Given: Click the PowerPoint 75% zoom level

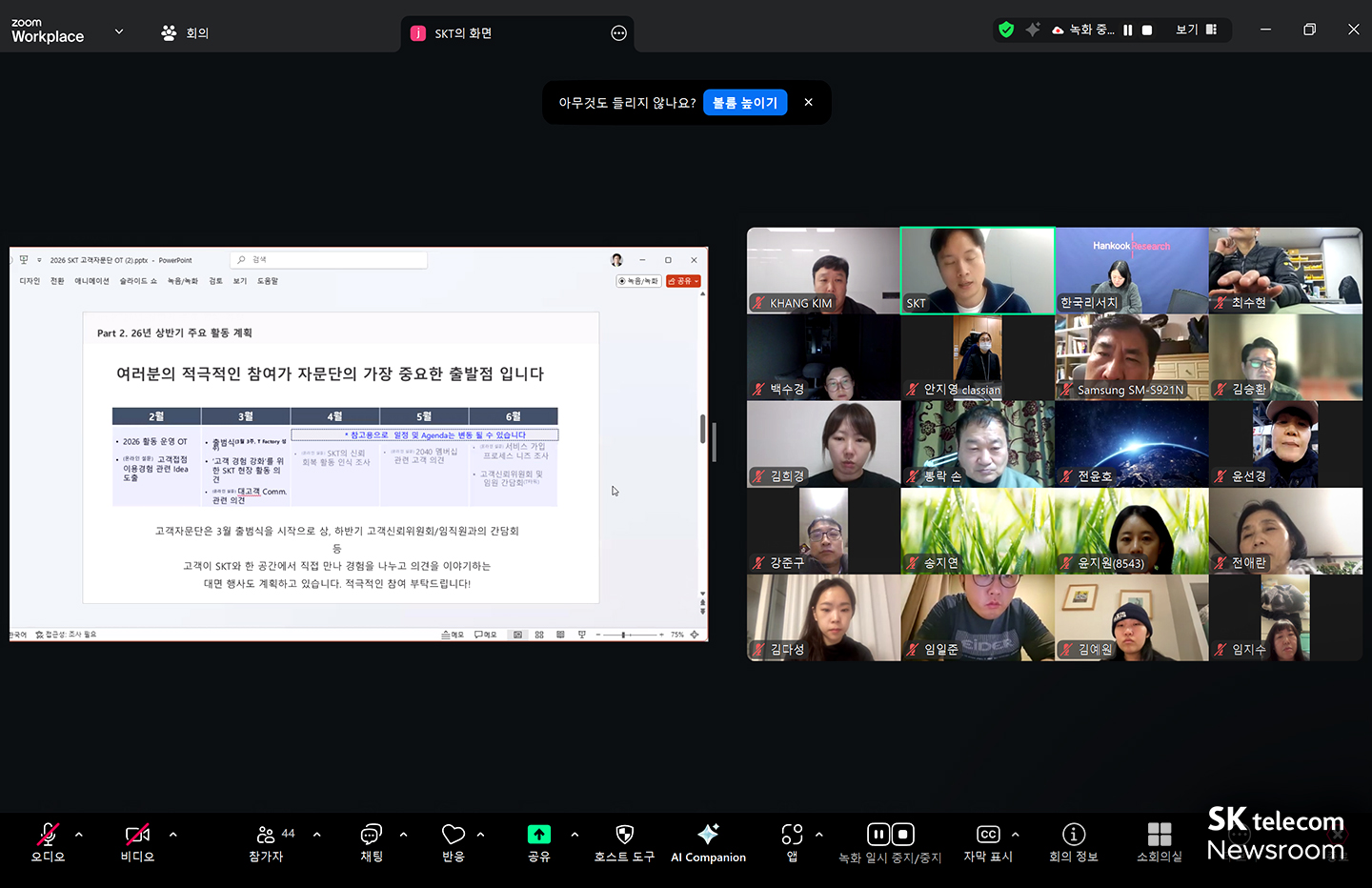Looking at the screenshot, I should (x=676, y=635).
